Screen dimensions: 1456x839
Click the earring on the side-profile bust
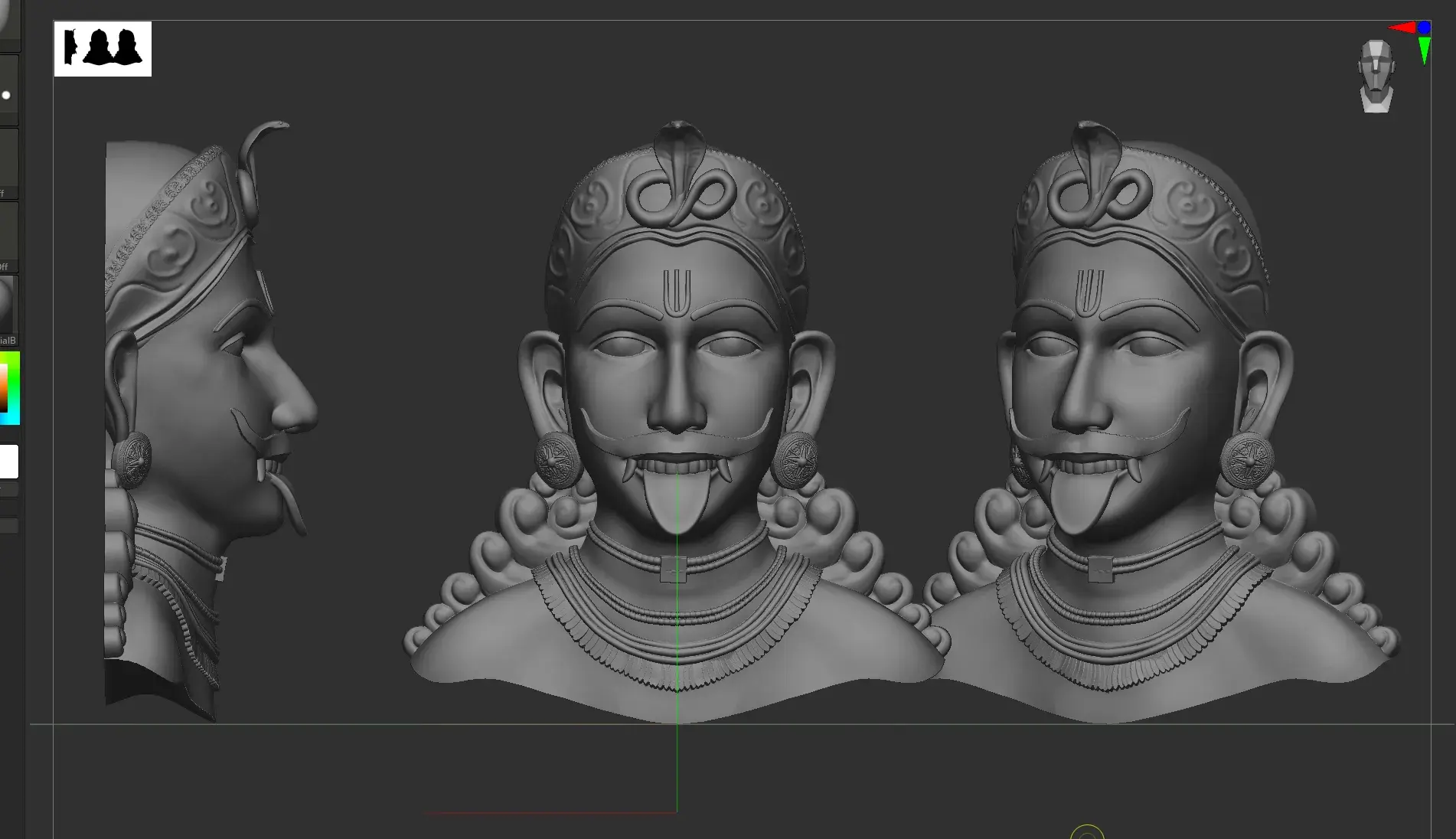click(x=132, y=460)
